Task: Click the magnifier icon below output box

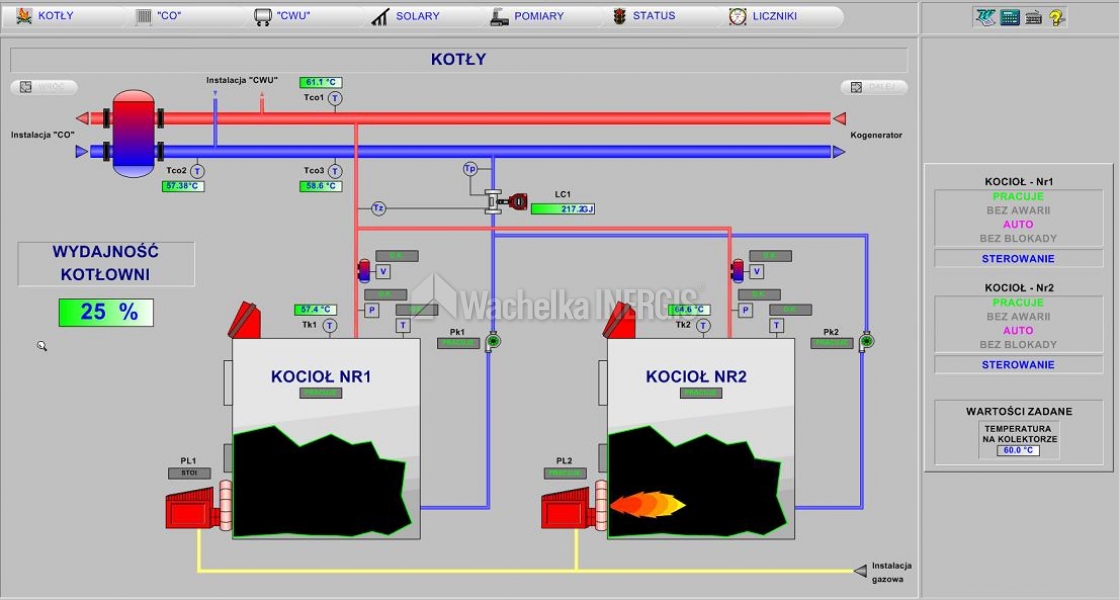Action: coord(42,346)
